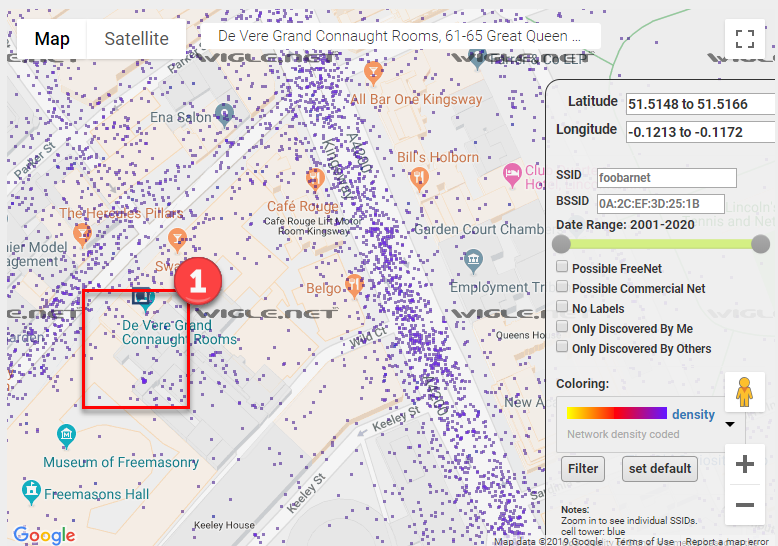Click the Freemasons Hall text label
778x546 pixels.
[96, 494]
